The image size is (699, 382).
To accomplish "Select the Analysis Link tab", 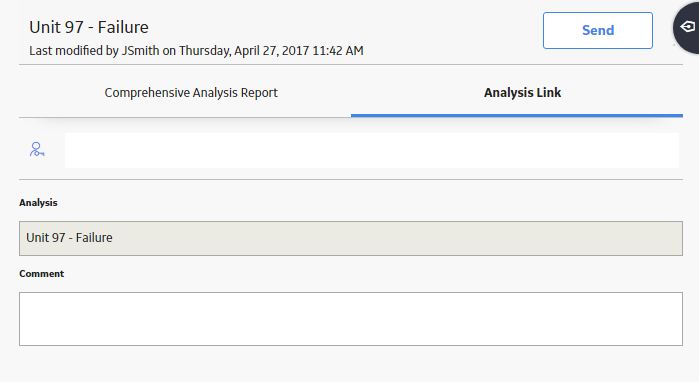I will point(522,93).
